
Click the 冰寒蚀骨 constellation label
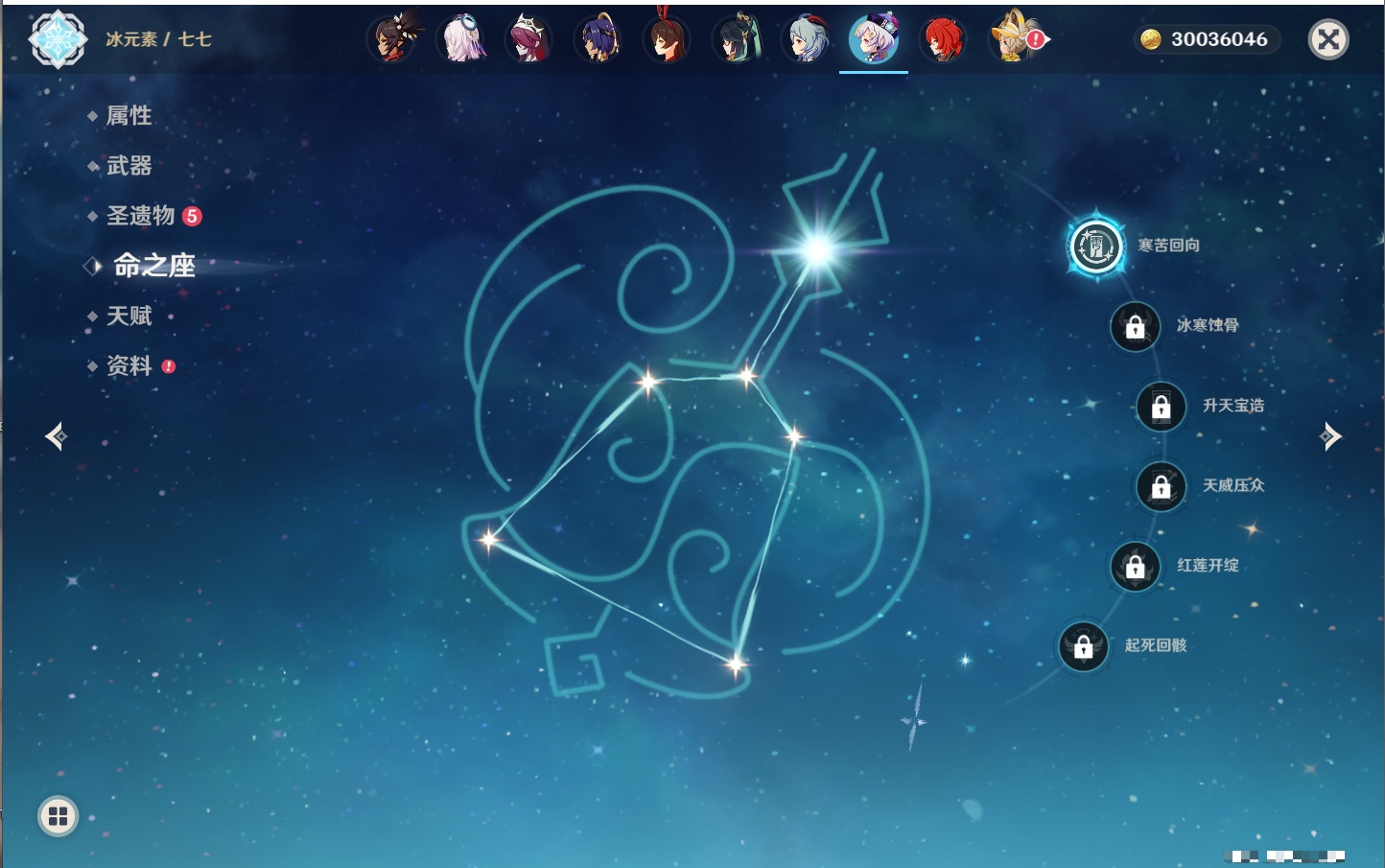[x=1208, y=325]
